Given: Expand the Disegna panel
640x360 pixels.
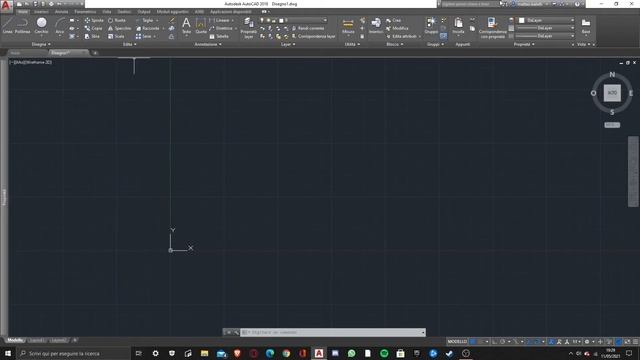Looking at the screenshot, I should [x=41, y=44].
